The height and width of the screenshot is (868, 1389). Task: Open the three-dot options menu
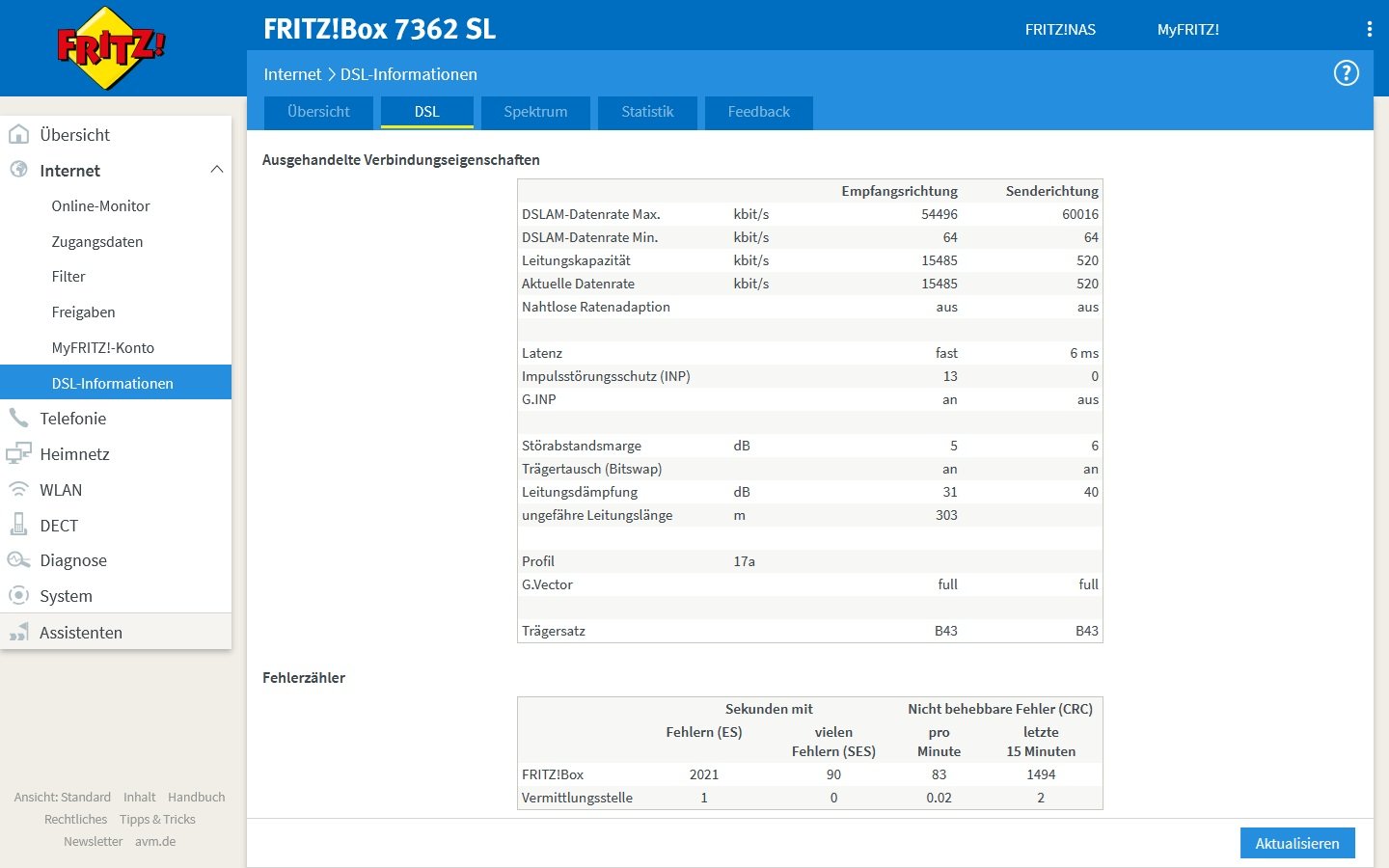point(1369,29)
